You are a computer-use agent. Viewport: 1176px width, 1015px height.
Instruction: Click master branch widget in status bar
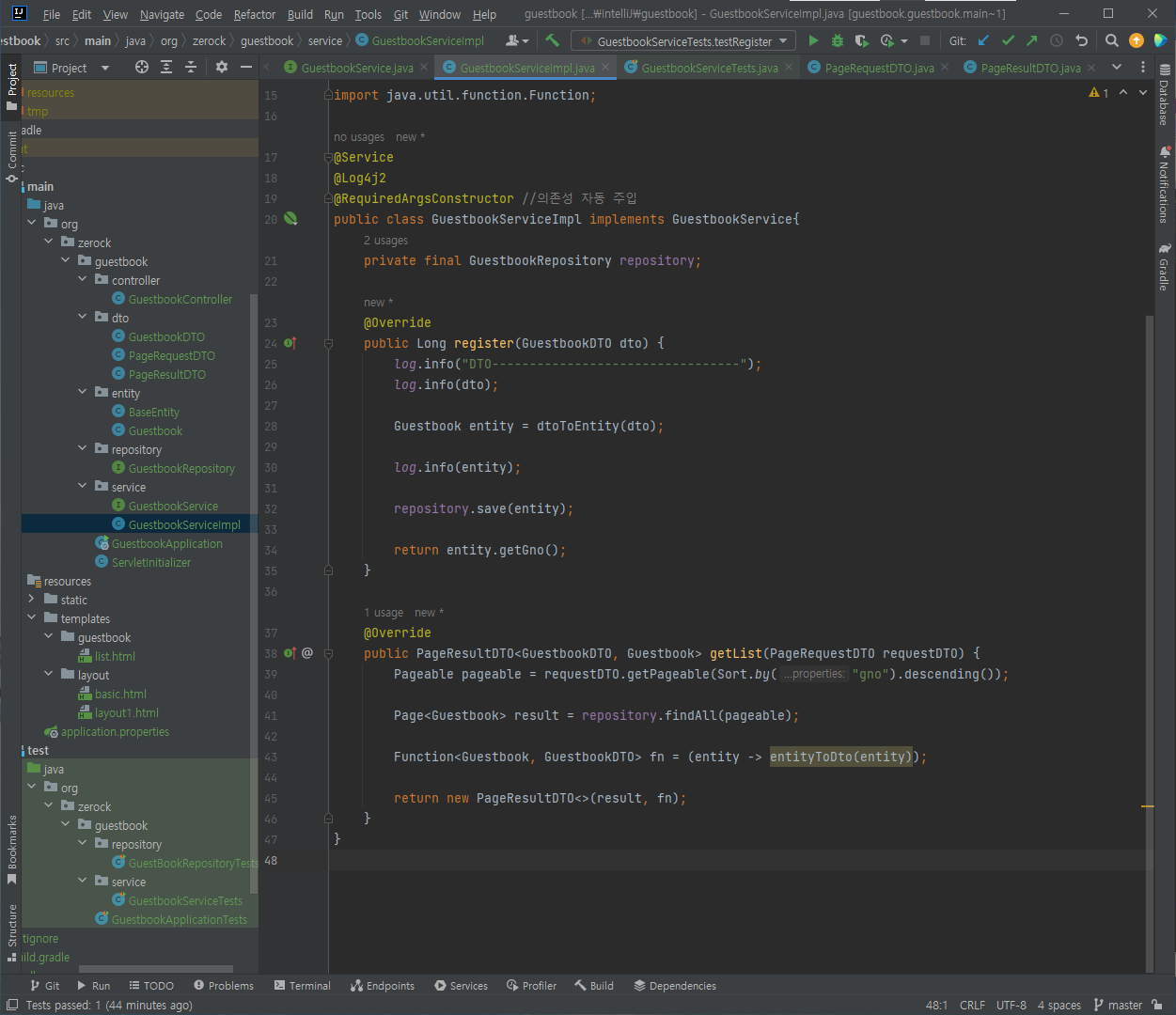[1119, 1005]
